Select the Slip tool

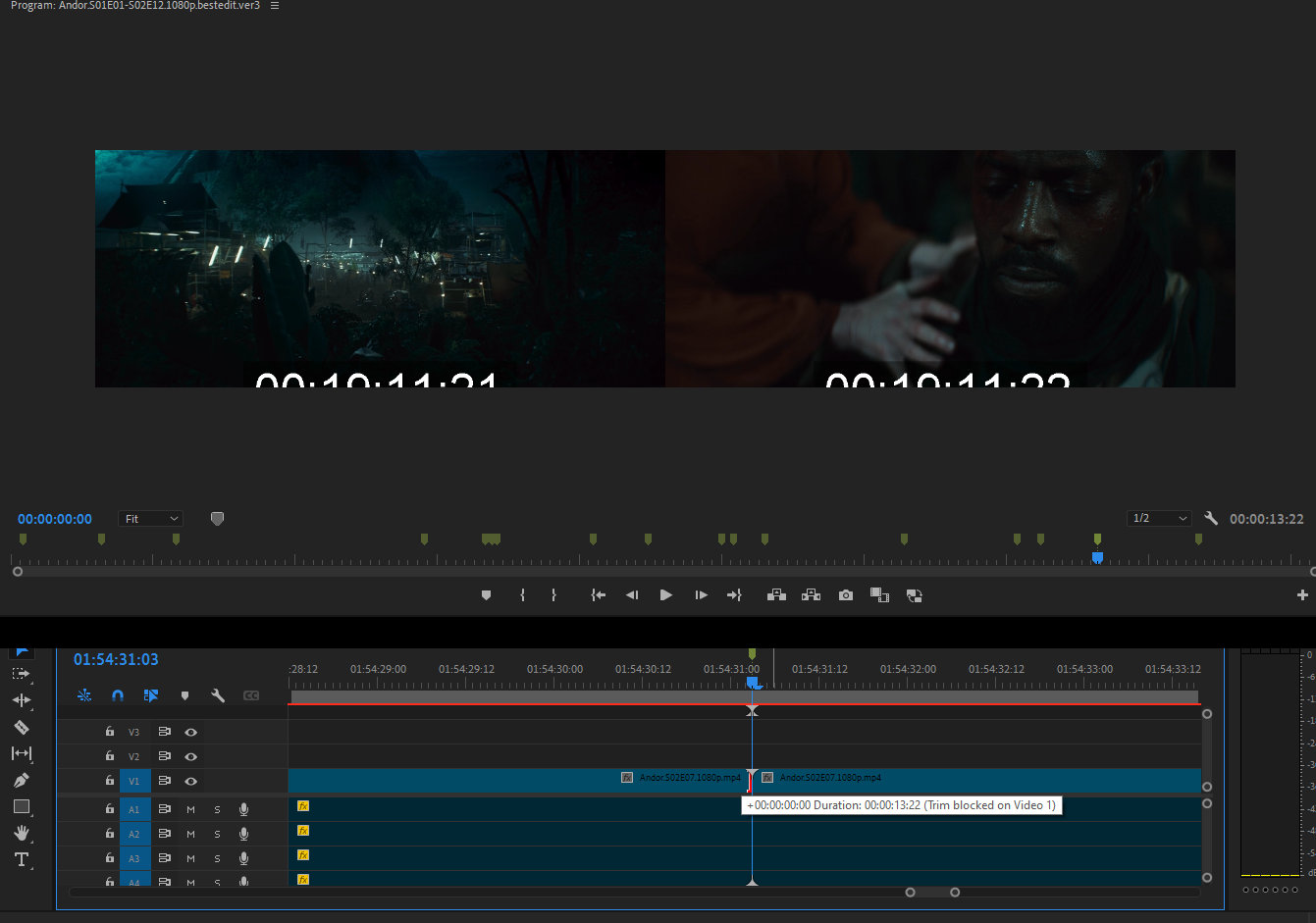coord(21,753)
